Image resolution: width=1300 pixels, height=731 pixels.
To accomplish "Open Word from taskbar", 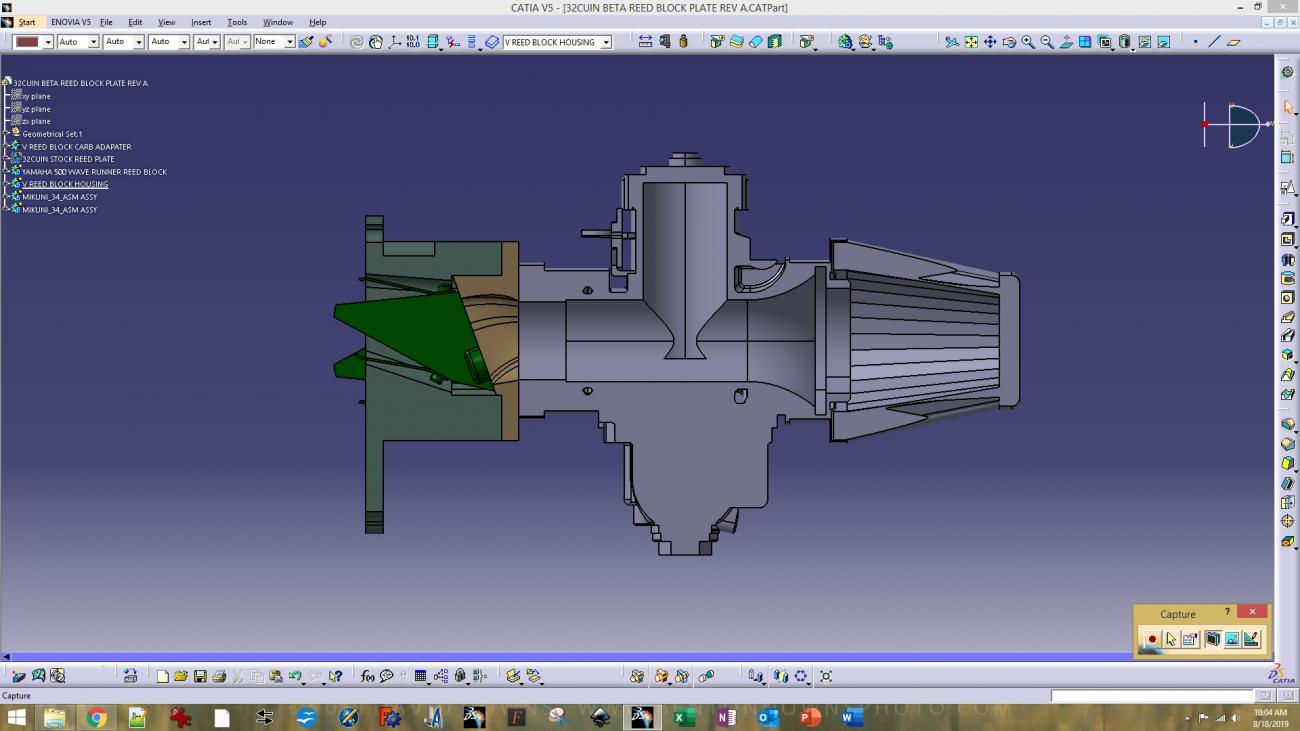I will 851,717.
